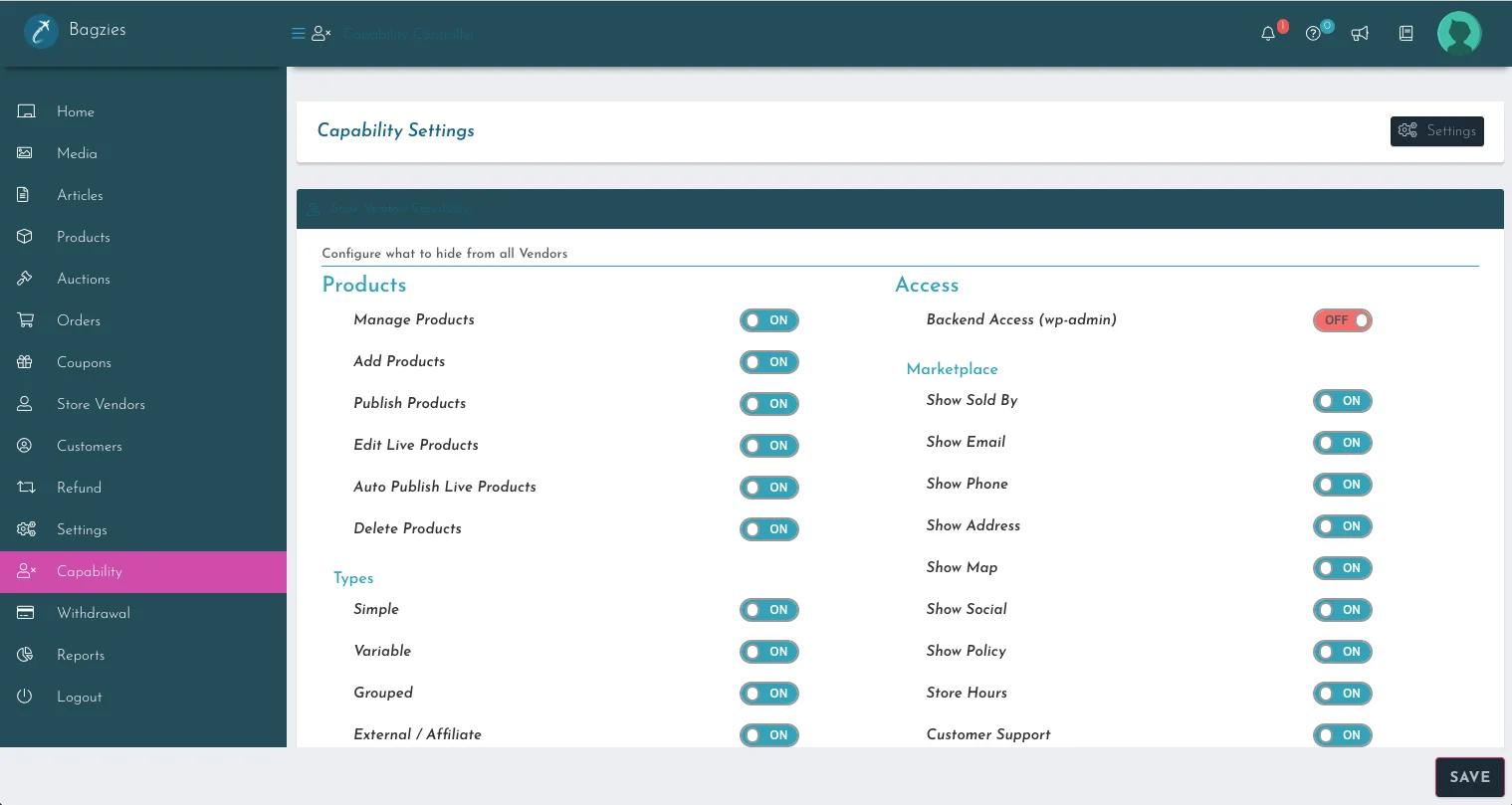Toggle Edit Live Products switch

768,446
